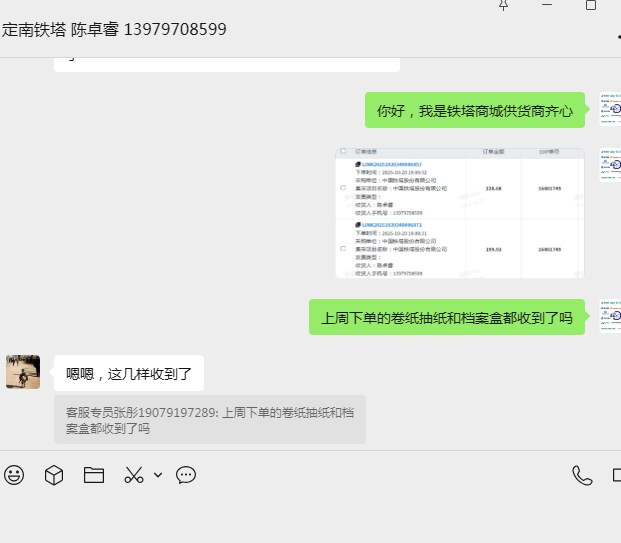
Task: Click the message '嗯嗯，这几样收到了'
Action: (x=128, y=374)
